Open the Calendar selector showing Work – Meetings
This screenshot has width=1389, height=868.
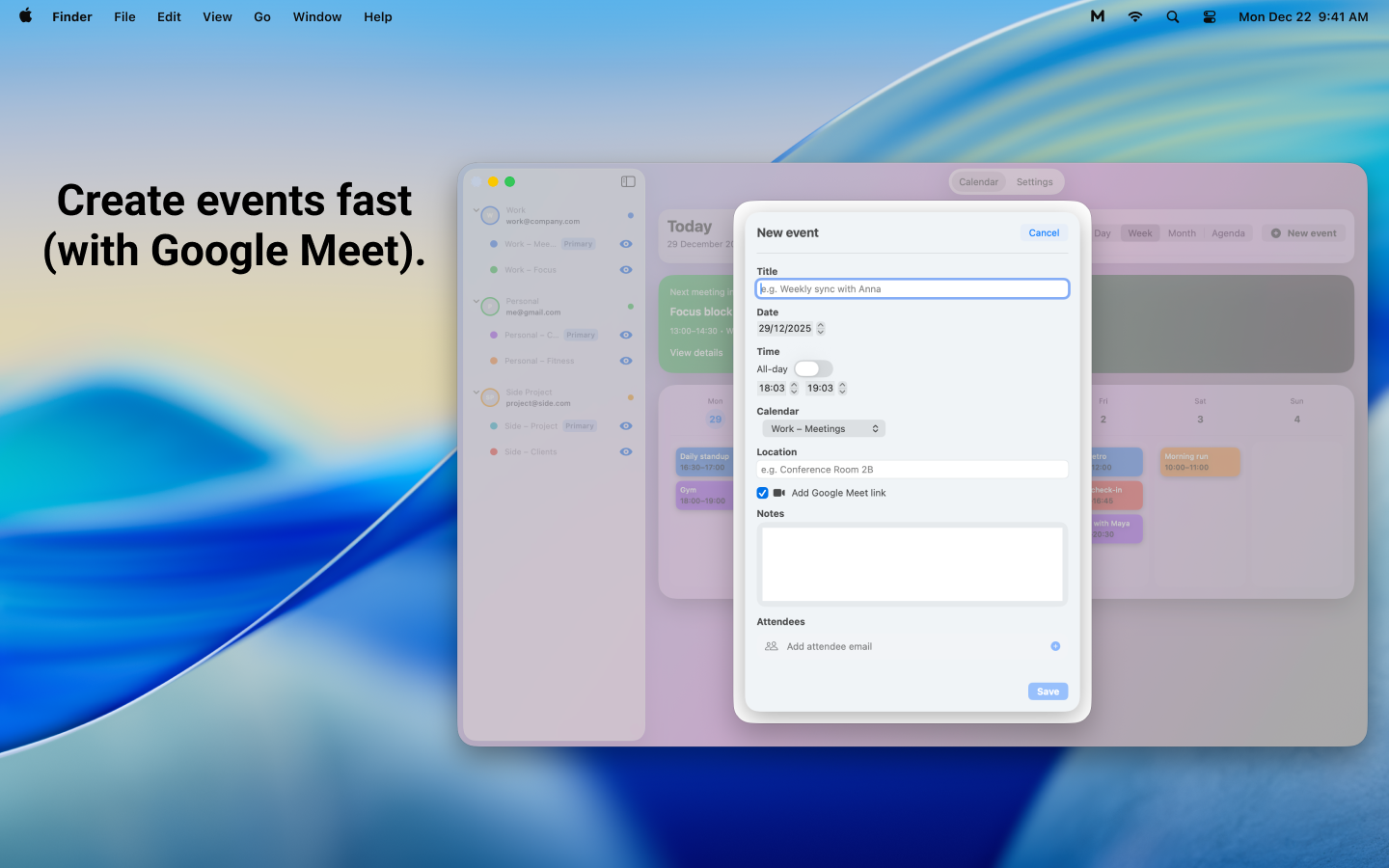pyautogui.click(x=824, y=428)
